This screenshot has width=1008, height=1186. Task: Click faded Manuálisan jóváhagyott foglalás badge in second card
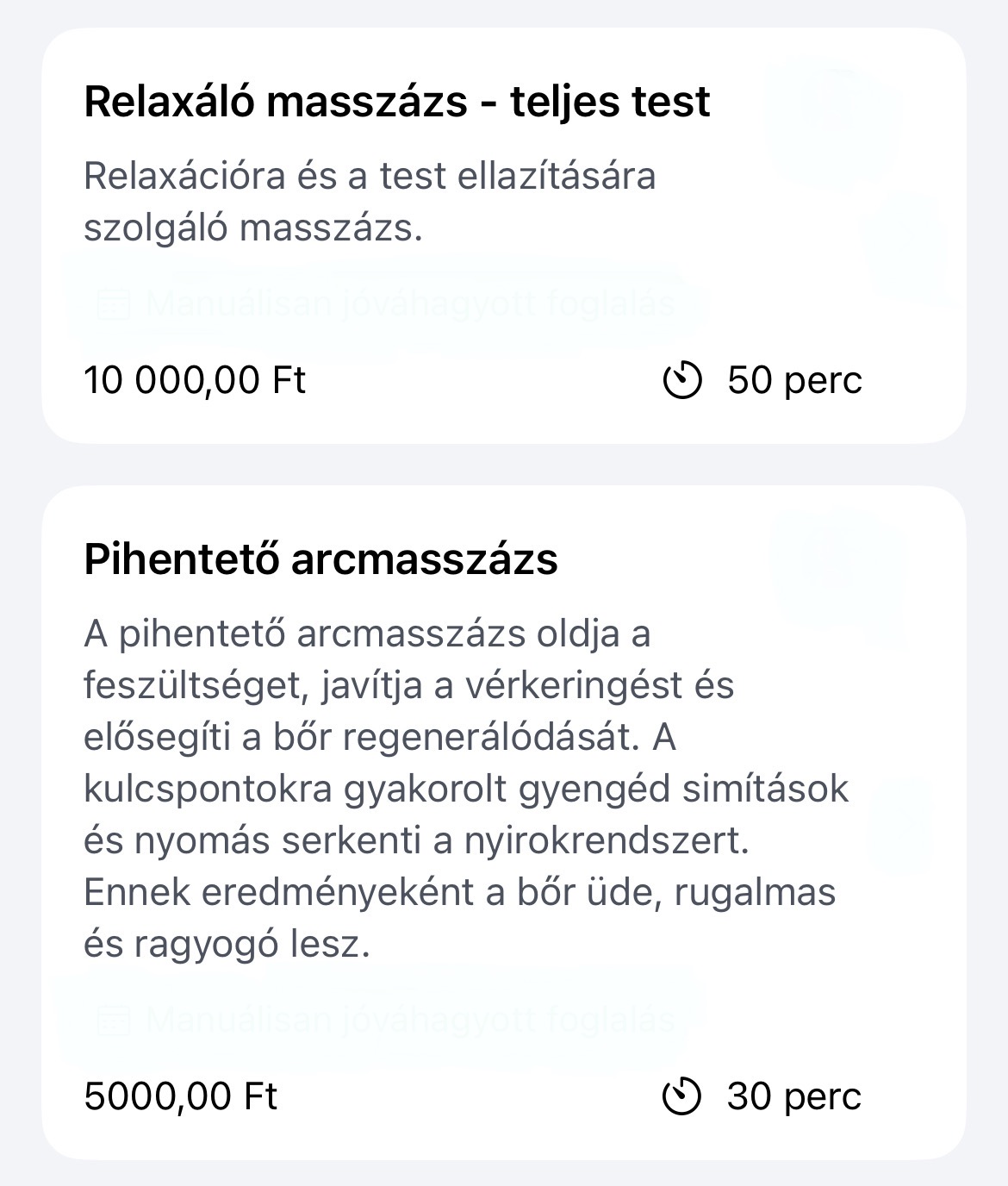384,1020
